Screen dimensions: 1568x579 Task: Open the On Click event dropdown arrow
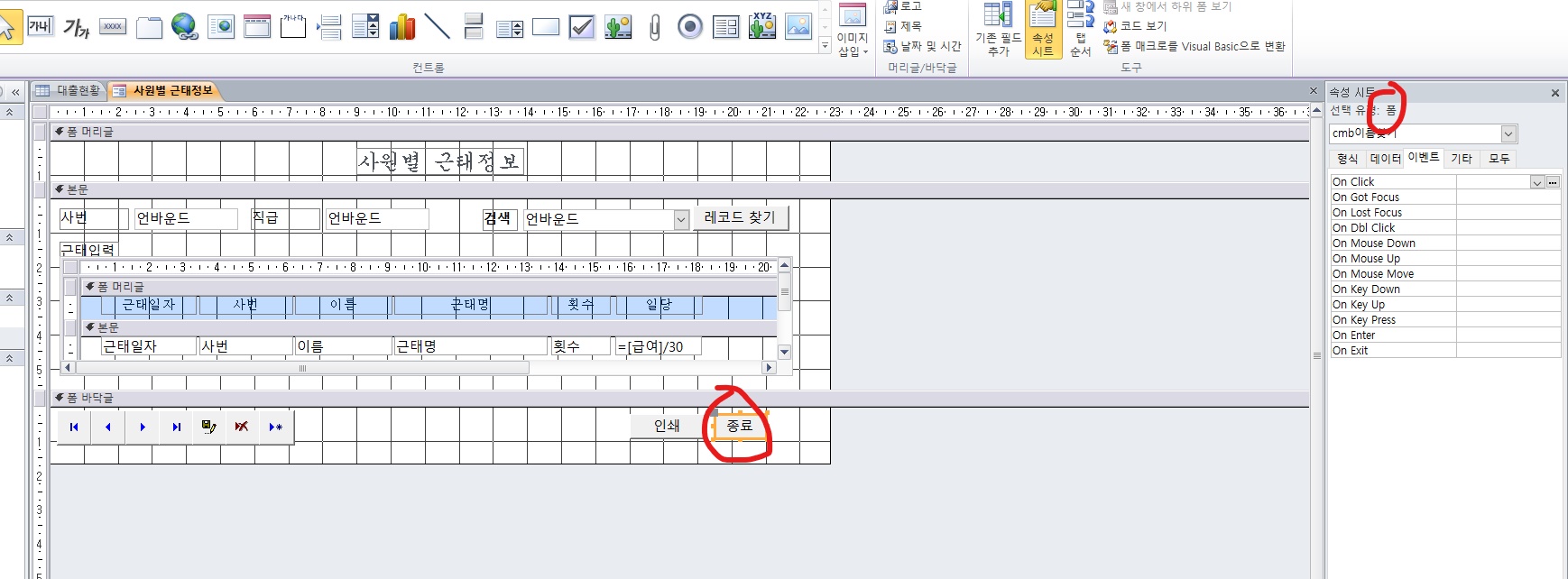pos(1537,182)
